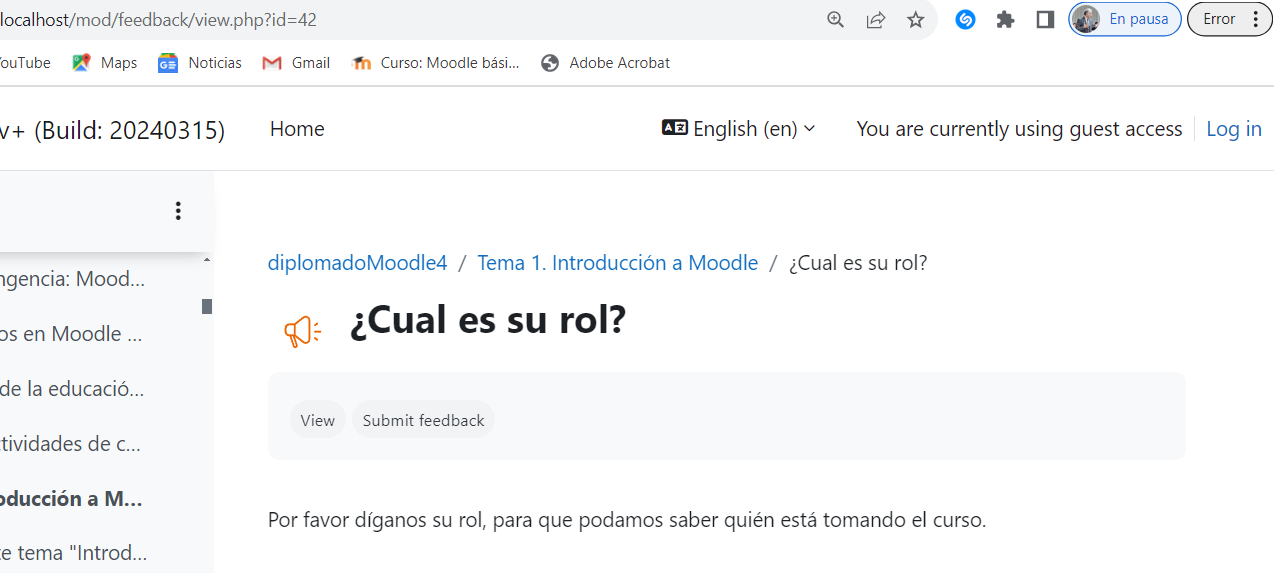Viewport: 1274px width, 573px height.
Task: Open sidebar item ending 'ngencia: Mood...'
Action: [72, 279]
